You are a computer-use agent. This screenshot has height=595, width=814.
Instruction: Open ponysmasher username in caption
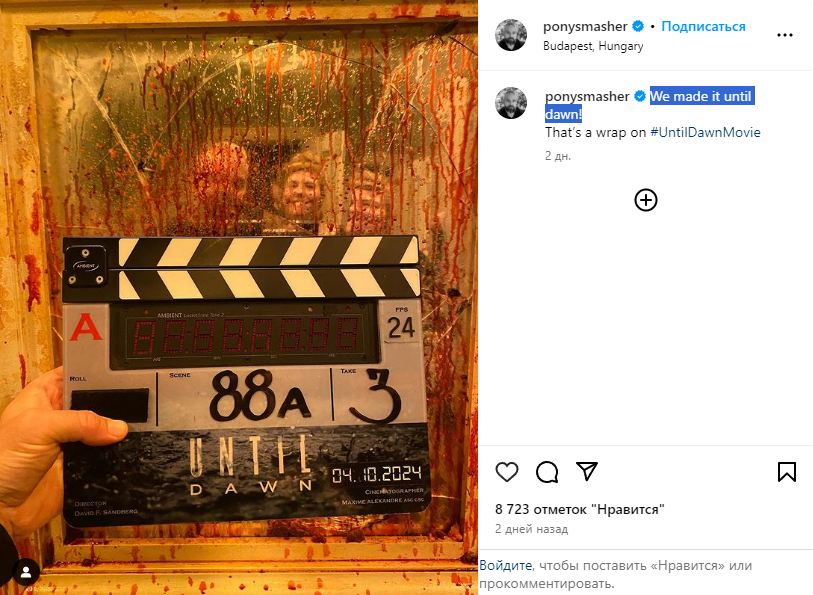point(587,97)
